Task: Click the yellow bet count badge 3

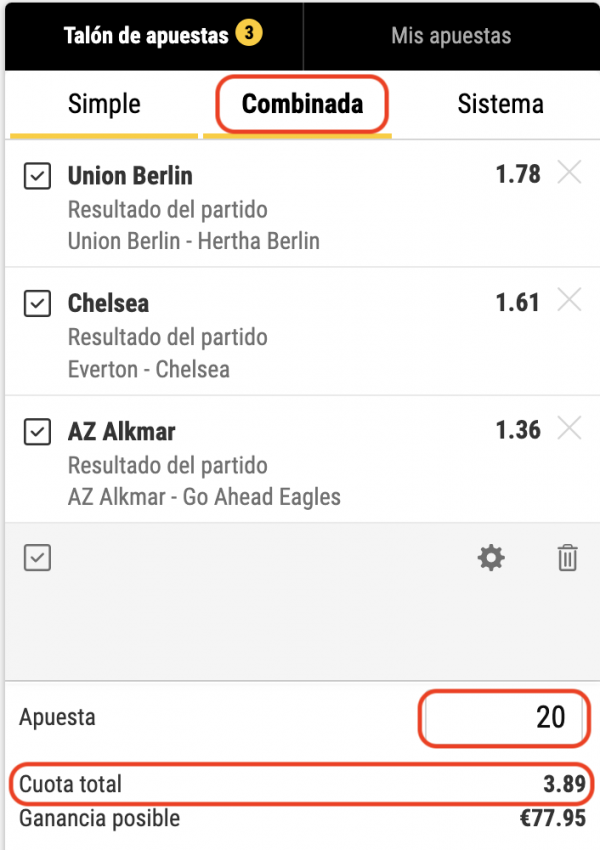Action: point(249,33)
